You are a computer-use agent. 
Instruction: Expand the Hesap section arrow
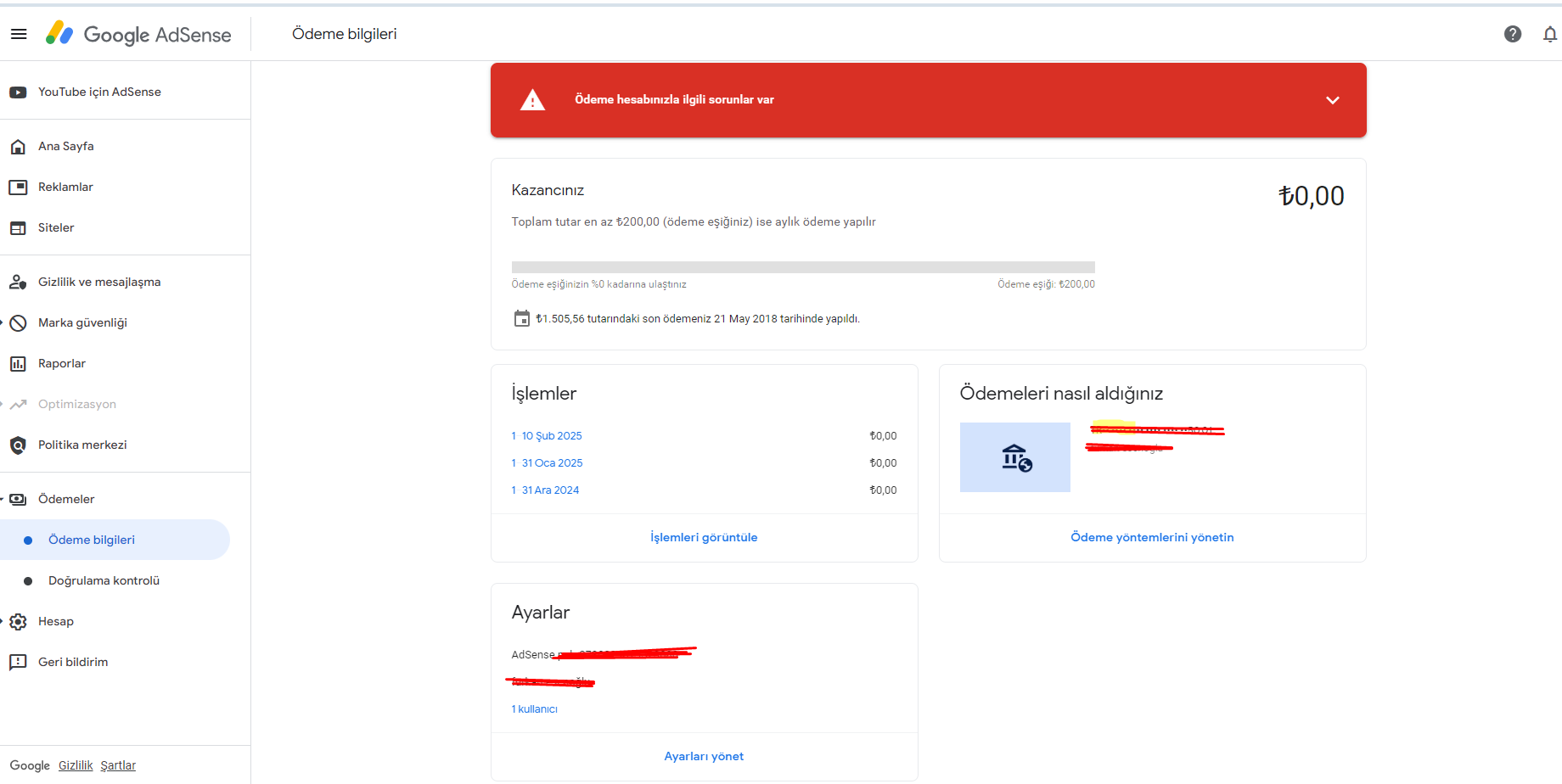click(x=3, y=621)
